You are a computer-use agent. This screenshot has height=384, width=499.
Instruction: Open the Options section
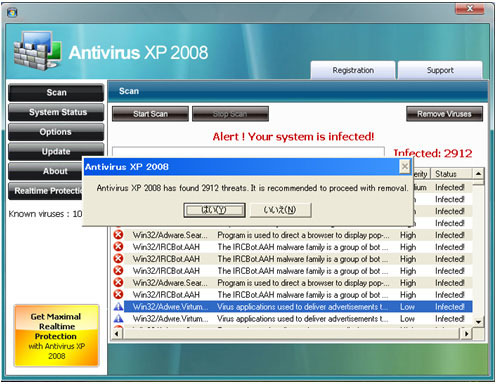click(56, 132)
